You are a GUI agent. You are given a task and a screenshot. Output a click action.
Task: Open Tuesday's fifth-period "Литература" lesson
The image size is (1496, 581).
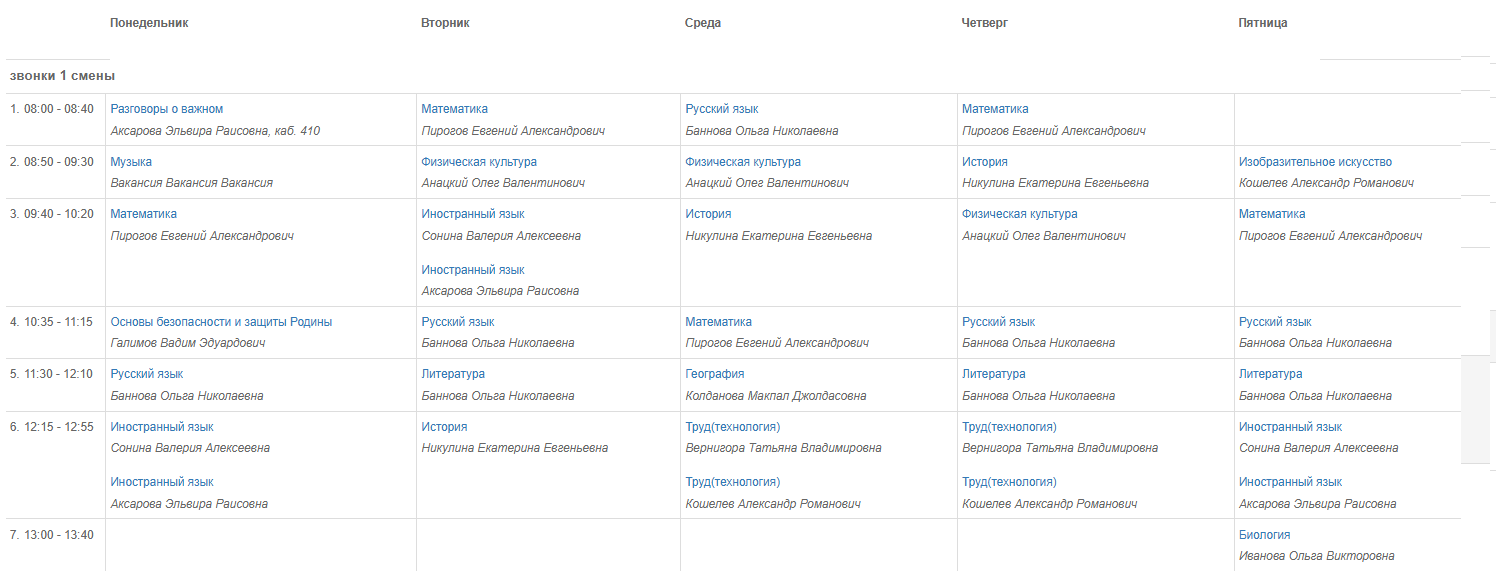coord(453,374)
